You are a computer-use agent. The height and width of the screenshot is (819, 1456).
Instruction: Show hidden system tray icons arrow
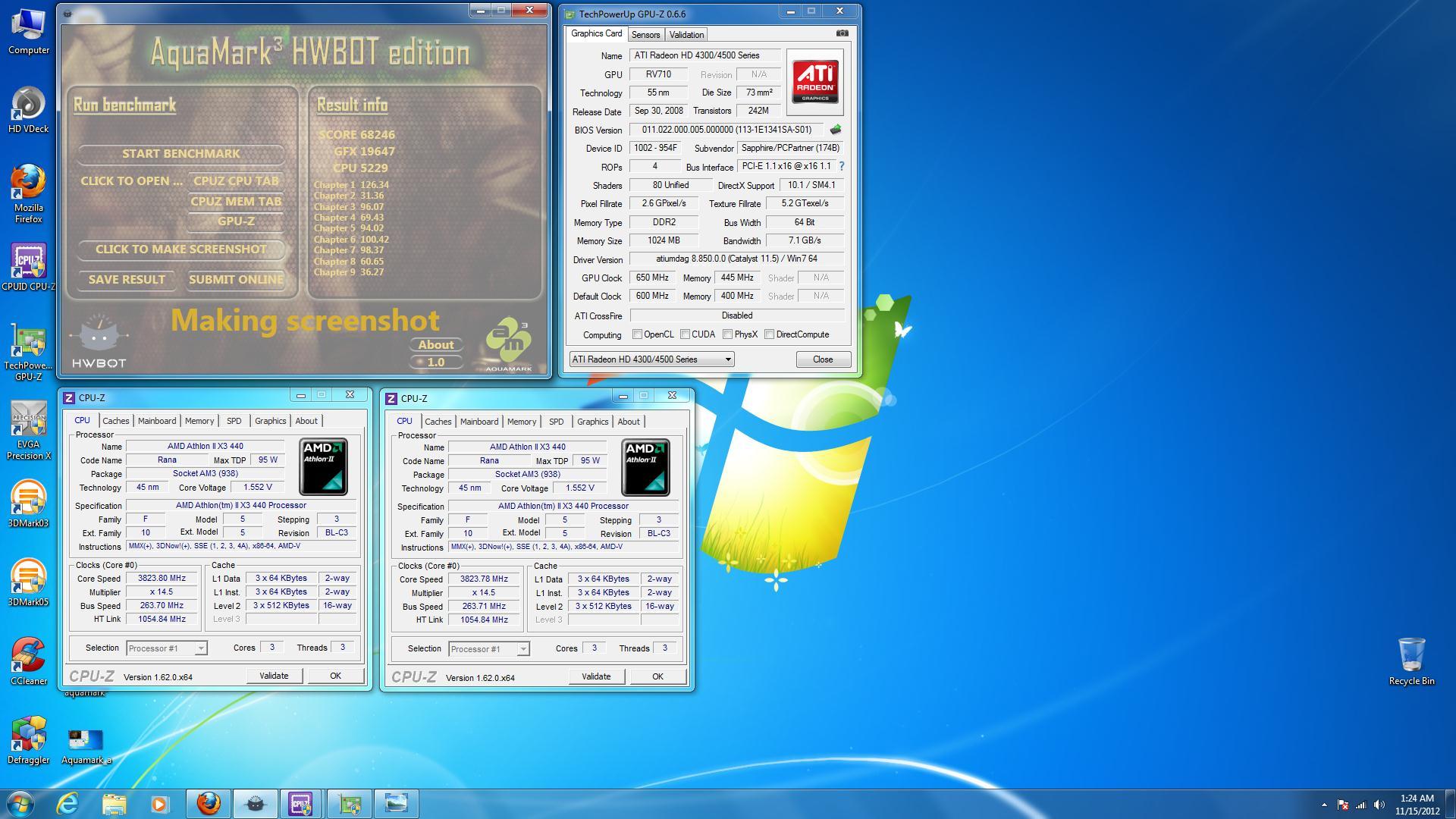click(1324, 805)
